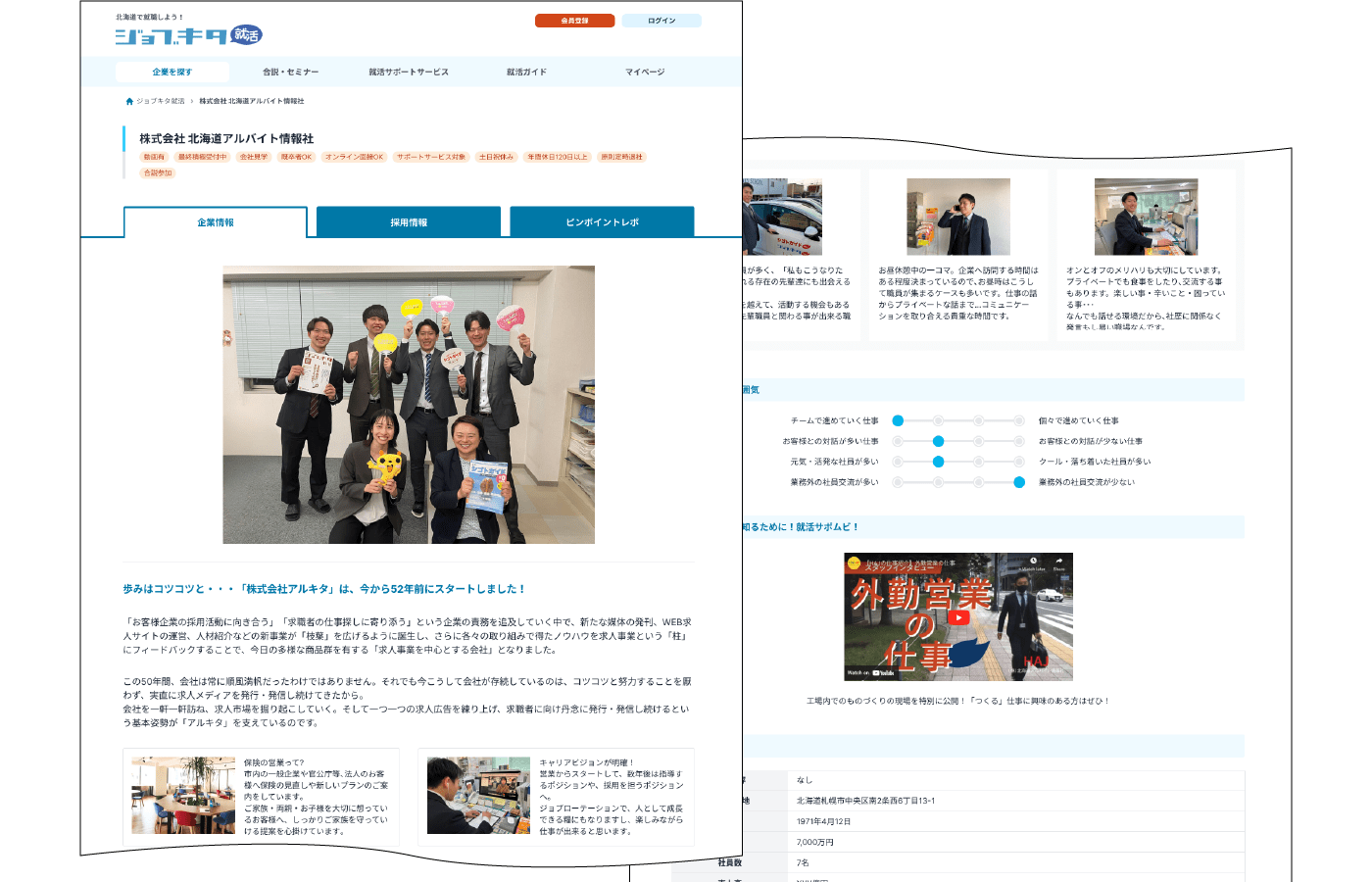
Task: Click the large group photo of six staff
Action: [x=409, y=405]
